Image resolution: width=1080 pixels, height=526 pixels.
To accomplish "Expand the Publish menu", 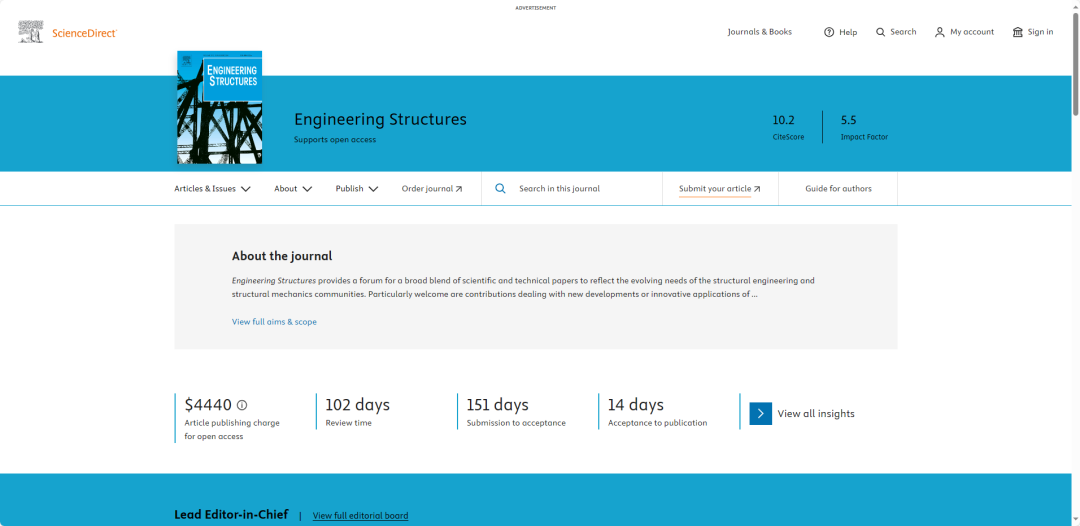I will [357, 189].
